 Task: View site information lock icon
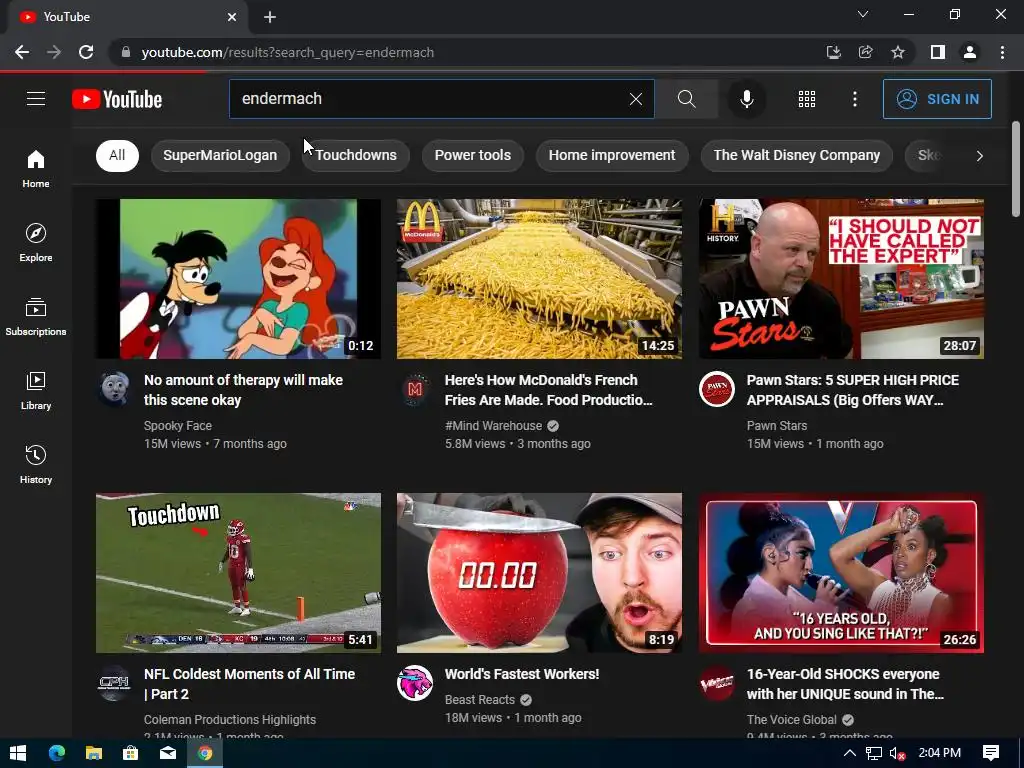coord(126,52)
